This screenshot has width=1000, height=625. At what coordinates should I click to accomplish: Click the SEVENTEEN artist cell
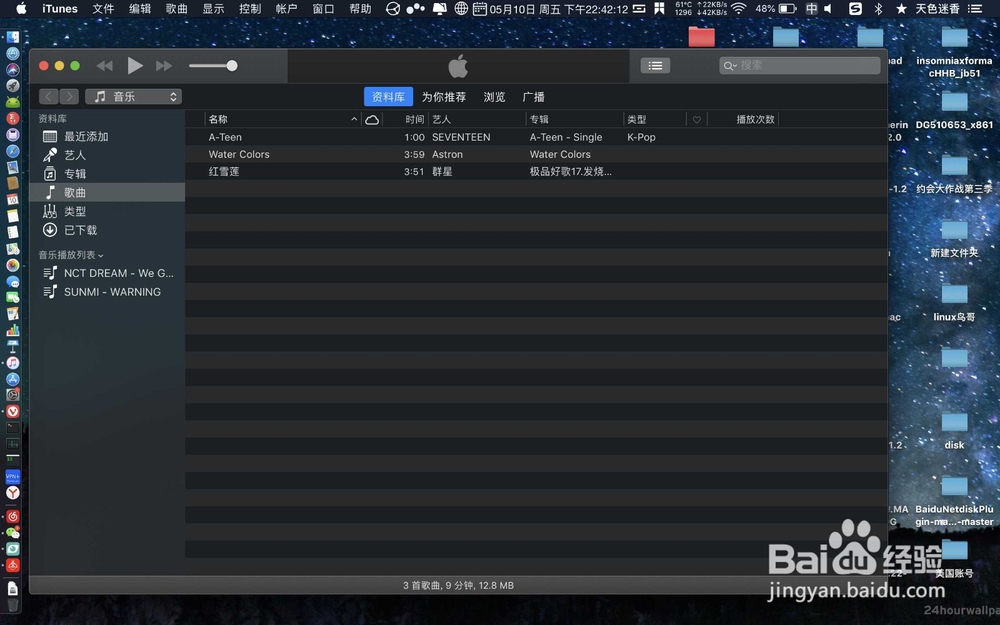pyautogui.click(x=461, y=137)
